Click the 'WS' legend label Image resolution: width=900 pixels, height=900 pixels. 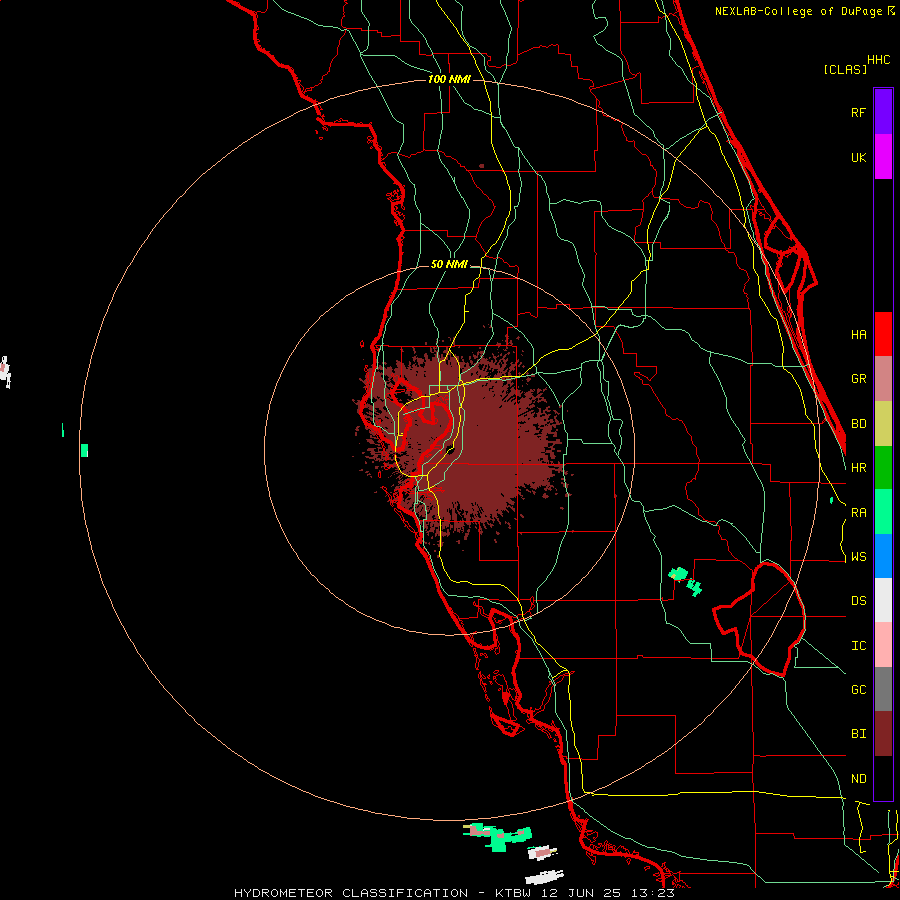click(x=859, y=557)
